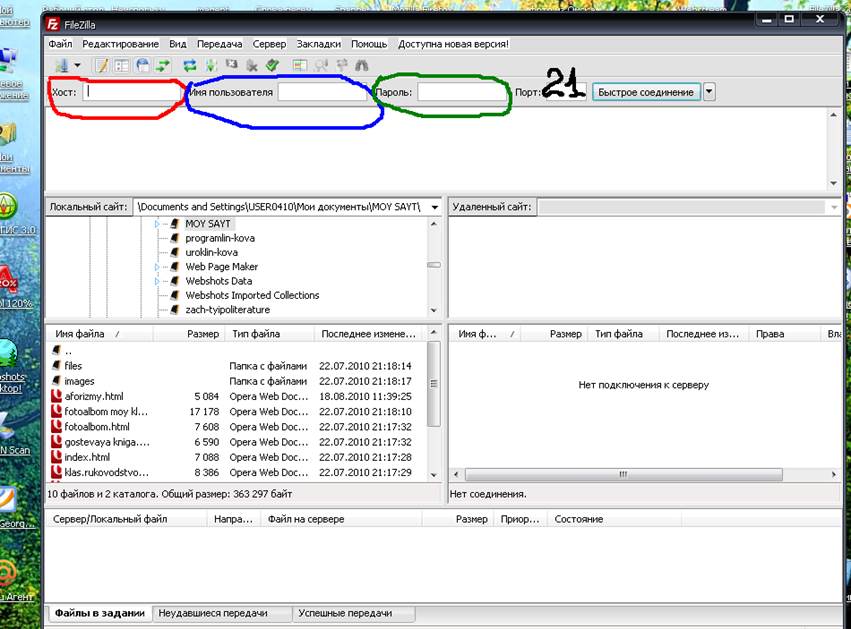
Task: Click the reconnect green checkmark icon
Action: [x=272, y=66]
